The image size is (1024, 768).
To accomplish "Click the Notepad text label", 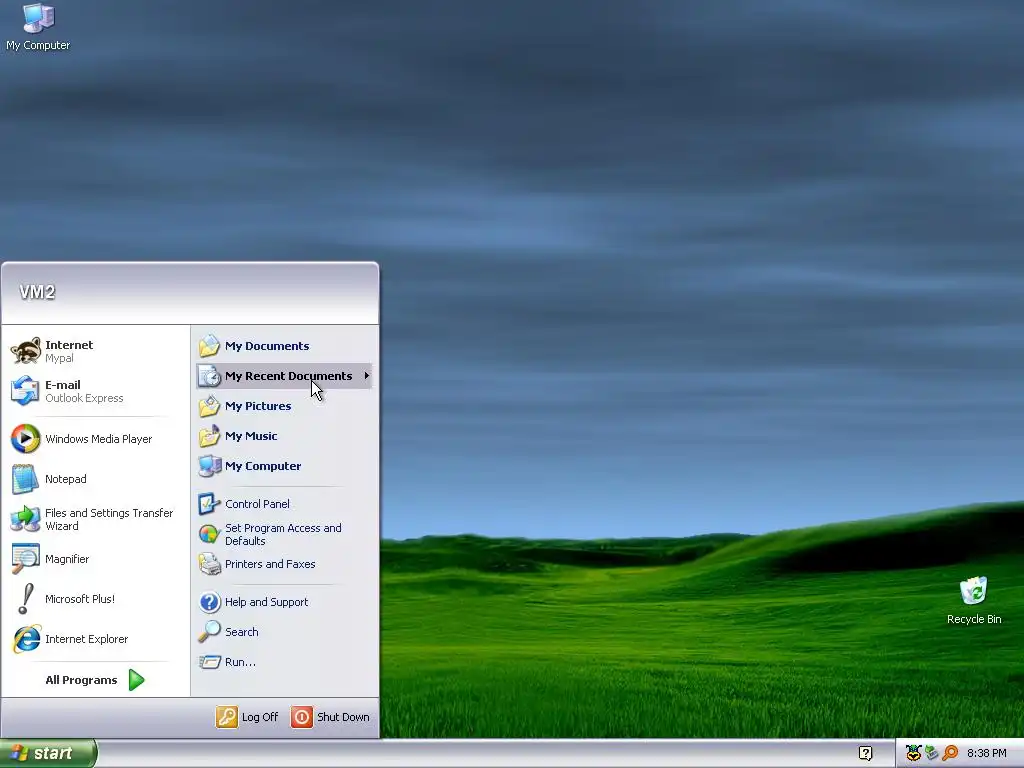I will (65, 479).
